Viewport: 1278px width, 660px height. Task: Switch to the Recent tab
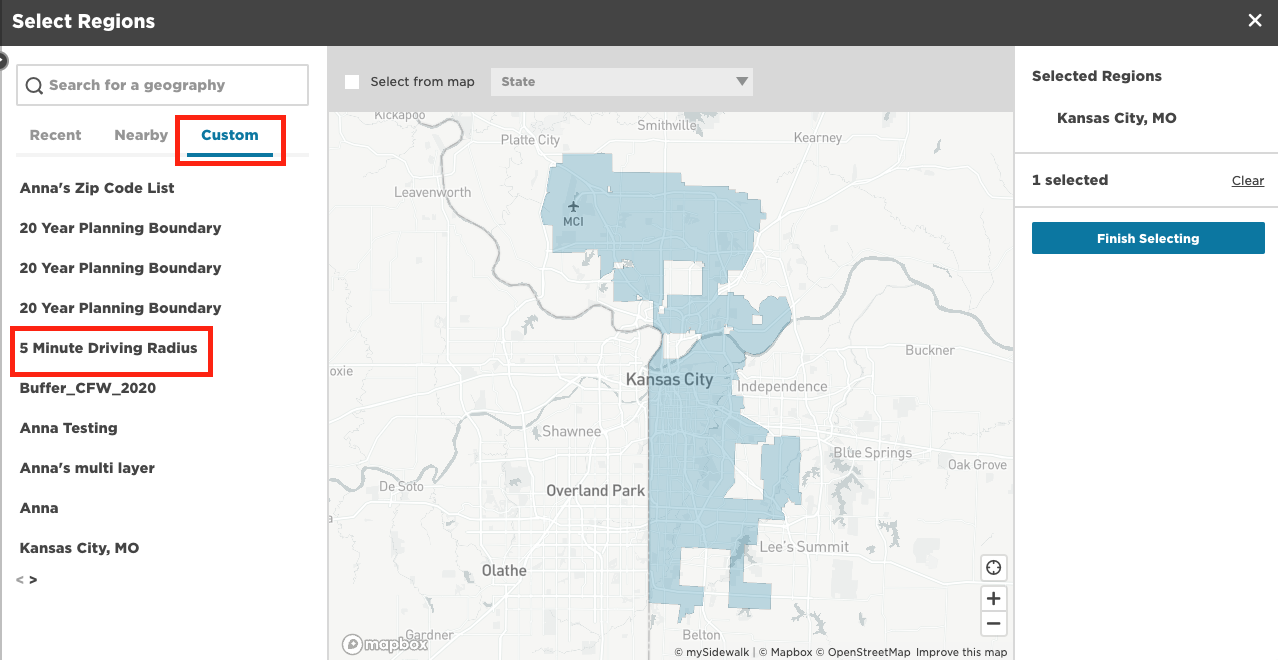[x=55, y=135]
